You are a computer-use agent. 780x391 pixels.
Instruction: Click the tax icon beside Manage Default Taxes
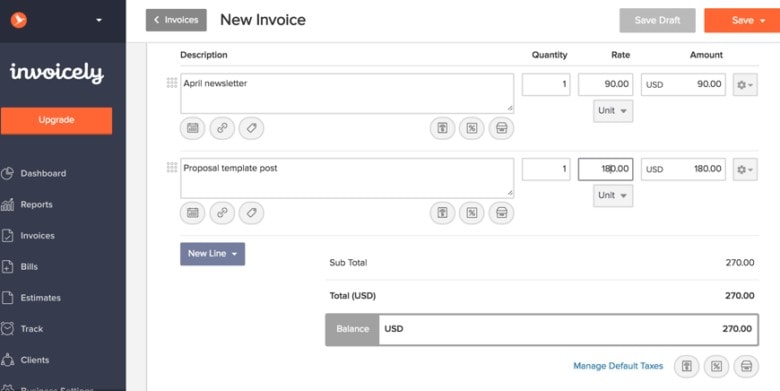tap(686, 367)
